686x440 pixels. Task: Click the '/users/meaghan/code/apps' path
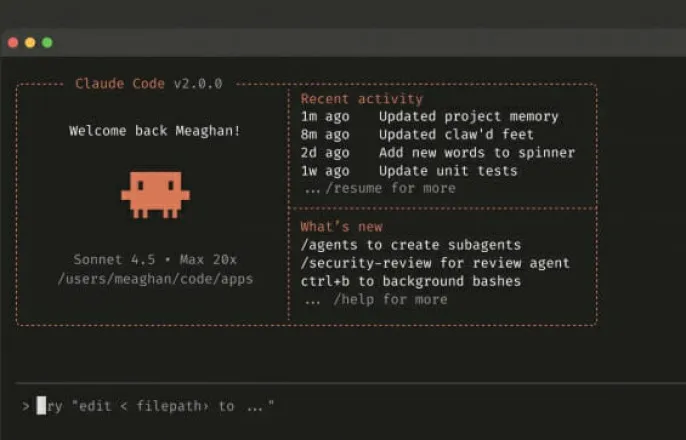[x=155, y=279]
